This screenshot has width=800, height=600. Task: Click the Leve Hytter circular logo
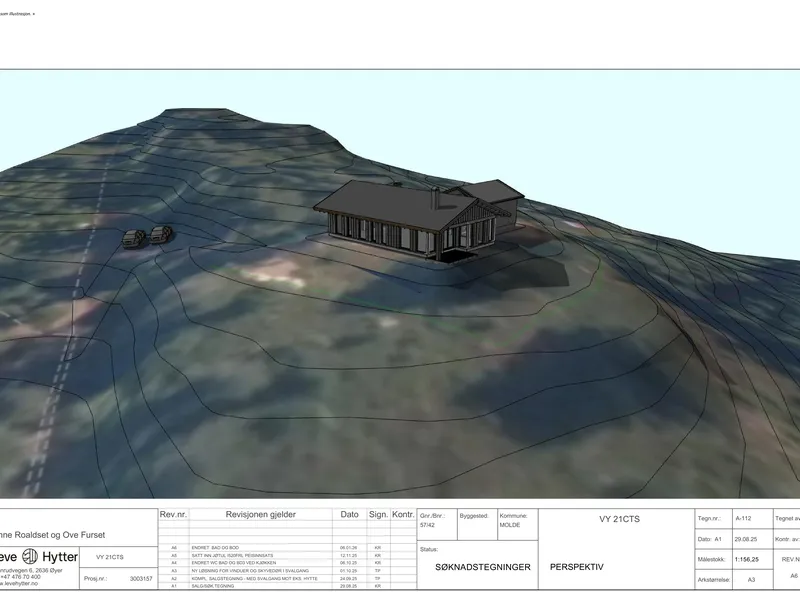pyautogui.click(x=30, y=556)
